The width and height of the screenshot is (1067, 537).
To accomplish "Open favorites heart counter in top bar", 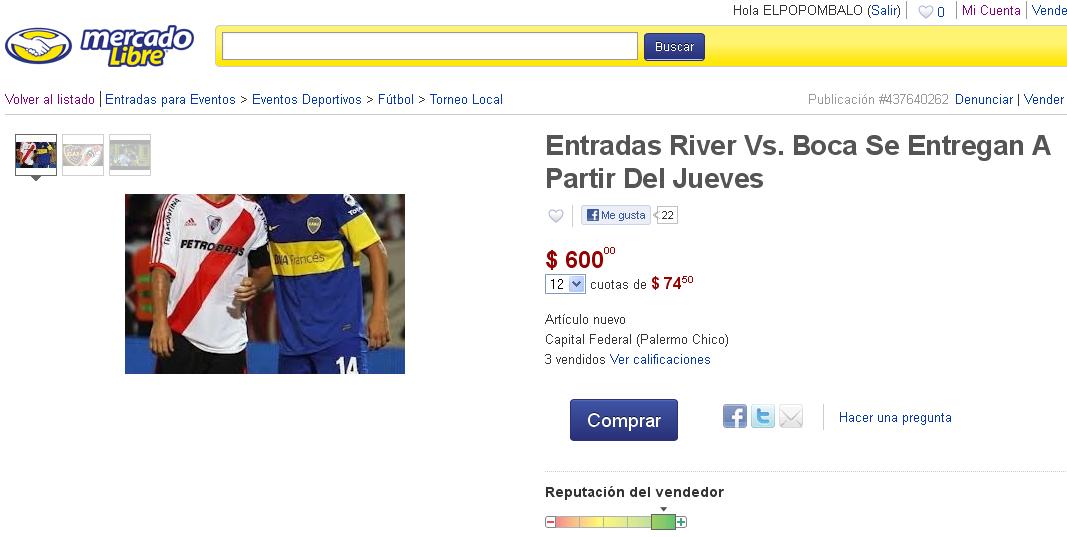I will pyautogui.click(x=931, y=11).
